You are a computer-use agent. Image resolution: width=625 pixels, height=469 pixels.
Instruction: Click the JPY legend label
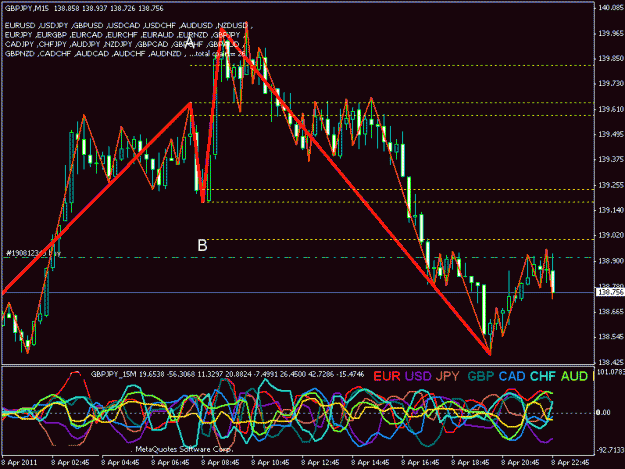coord(448,376)
